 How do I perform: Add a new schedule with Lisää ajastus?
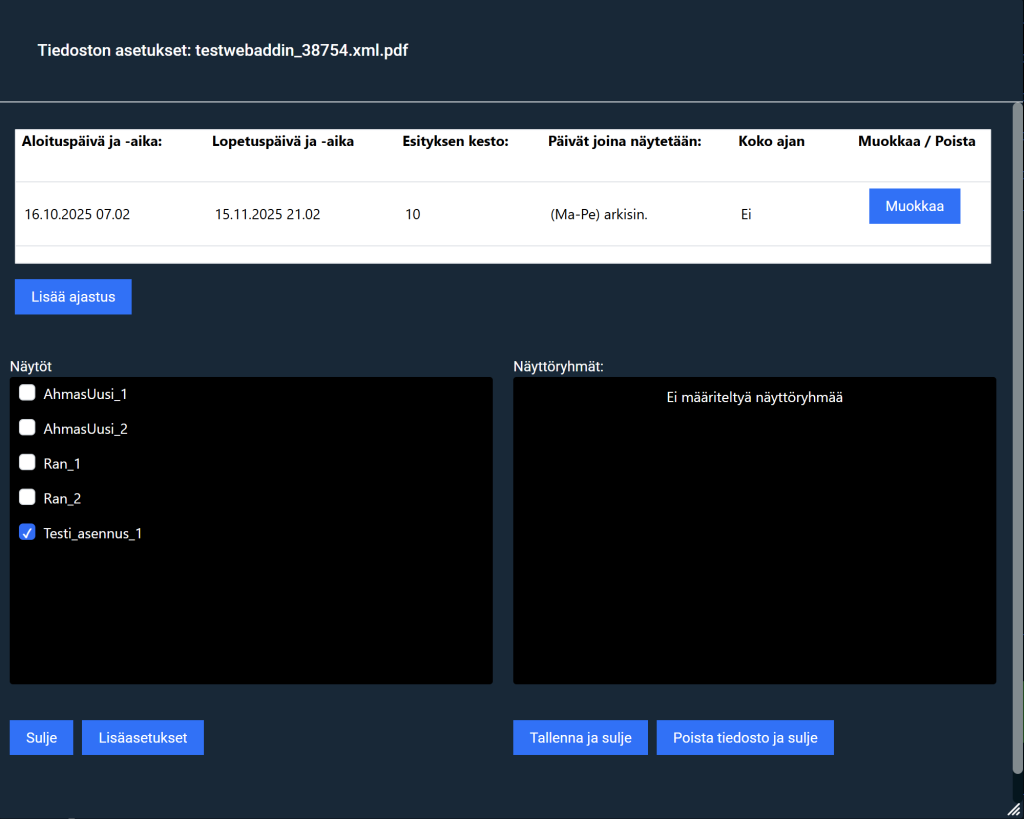pos(73,297)
